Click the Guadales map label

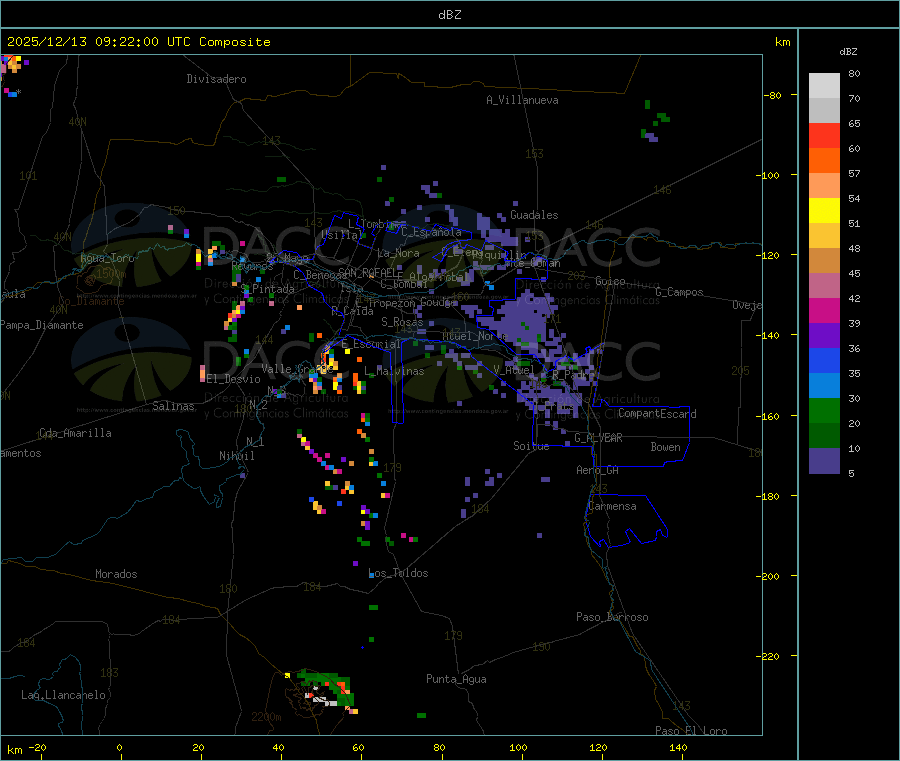click(534, 215)
